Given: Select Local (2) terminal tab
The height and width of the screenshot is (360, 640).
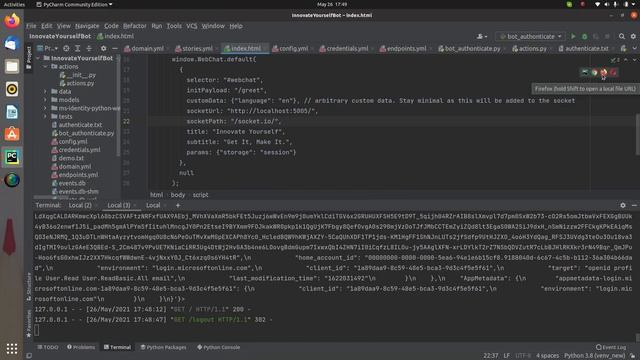Looking at the screenshot, I should [x=80, y=205].
